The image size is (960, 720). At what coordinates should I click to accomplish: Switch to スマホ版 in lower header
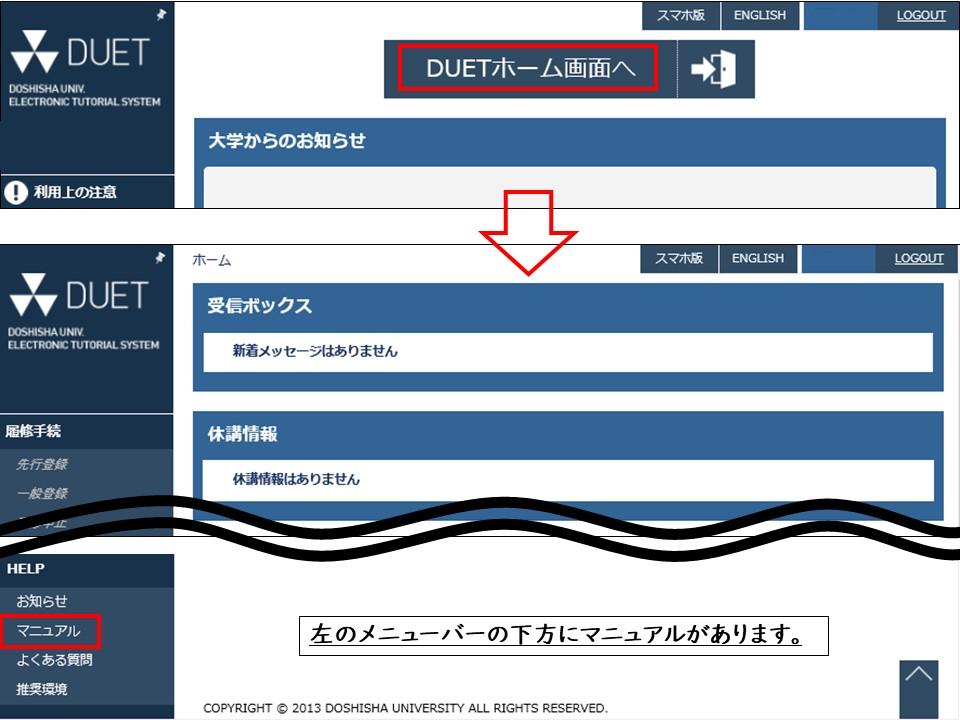click(x=679, y=258)
